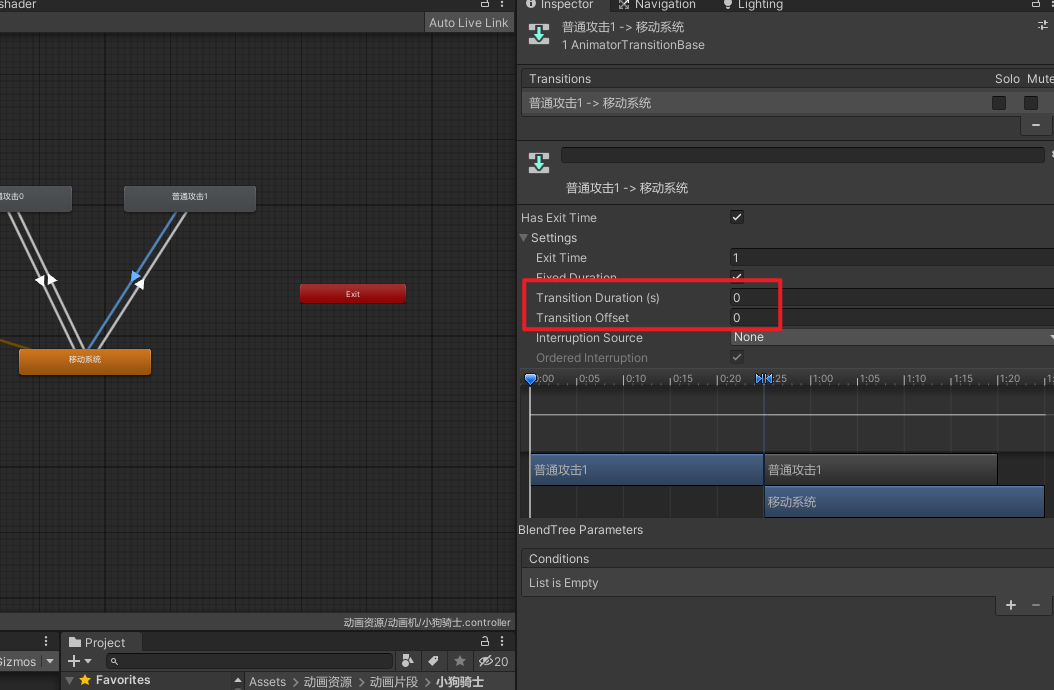Select the 移动系统 clip in timeline
The height and width of the screenshot is (690, 1054).
[x=904, y=502]
